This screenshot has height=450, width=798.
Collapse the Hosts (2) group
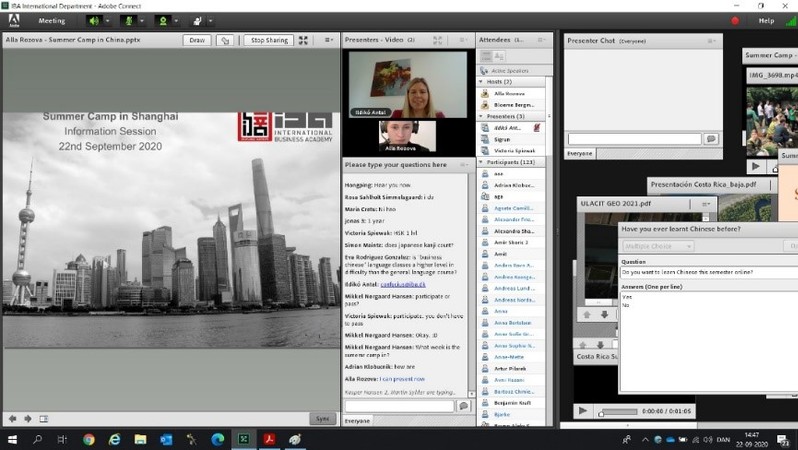pyautogui.click(x=481, y=81)
